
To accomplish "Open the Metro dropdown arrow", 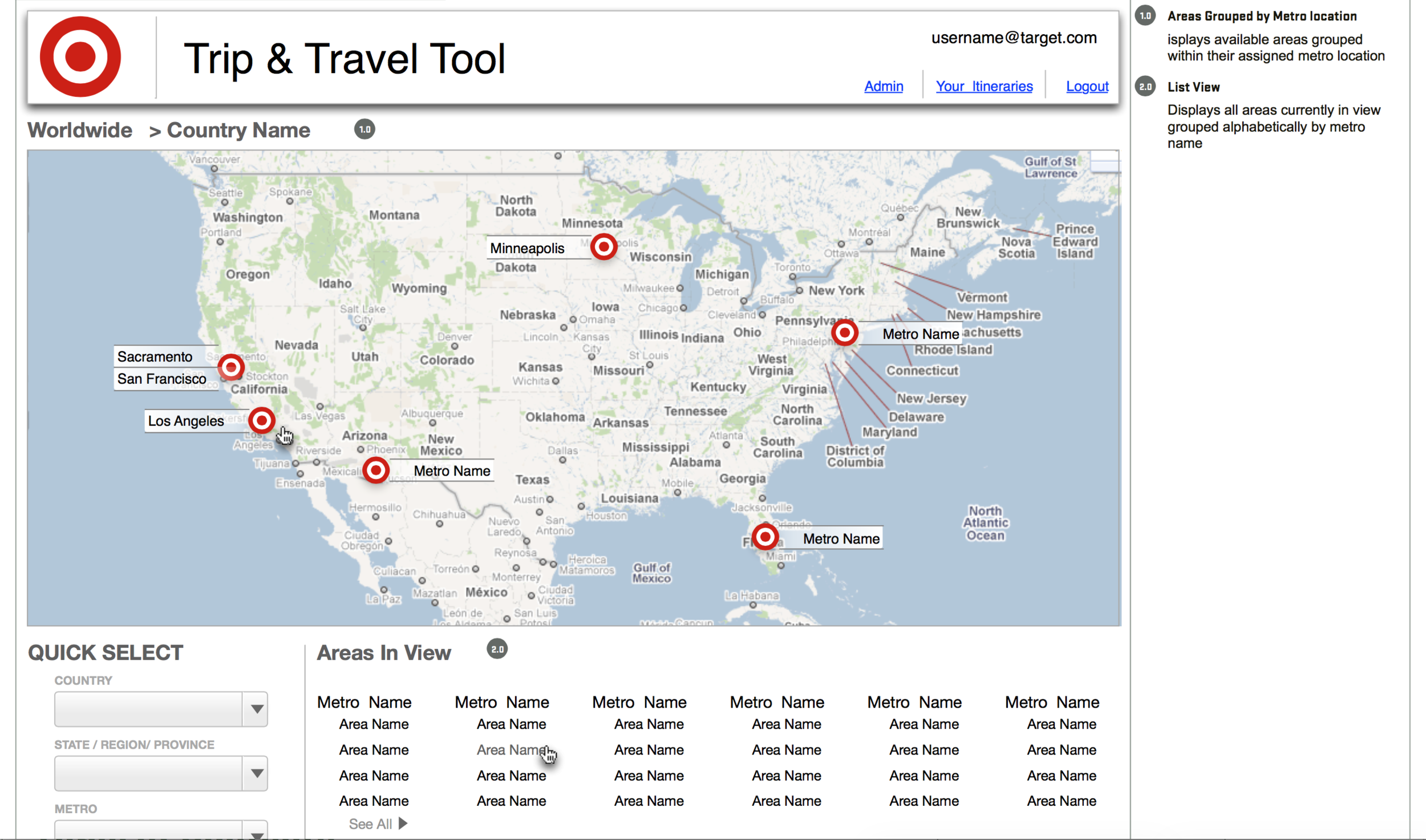I will pyautogui.click(x=256, y=830).
